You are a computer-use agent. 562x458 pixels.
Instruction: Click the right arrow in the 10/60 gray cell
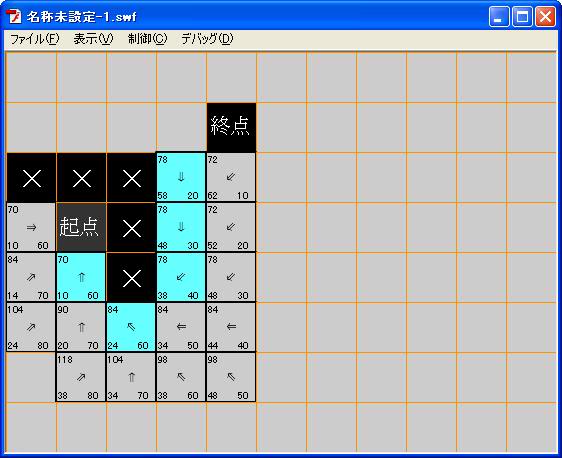coord(31,227)
